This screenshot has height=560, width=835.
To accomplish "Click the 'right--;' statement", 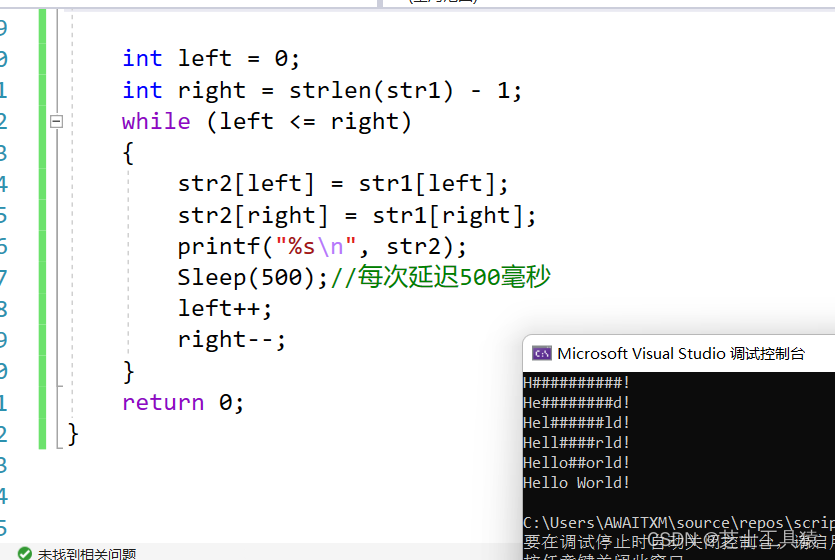I will pyautogui.click(x=232, y=340).
